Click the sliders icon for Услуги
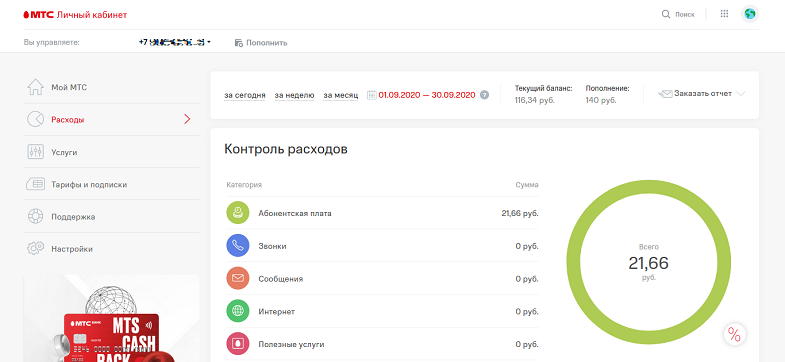 coord(36,152)
